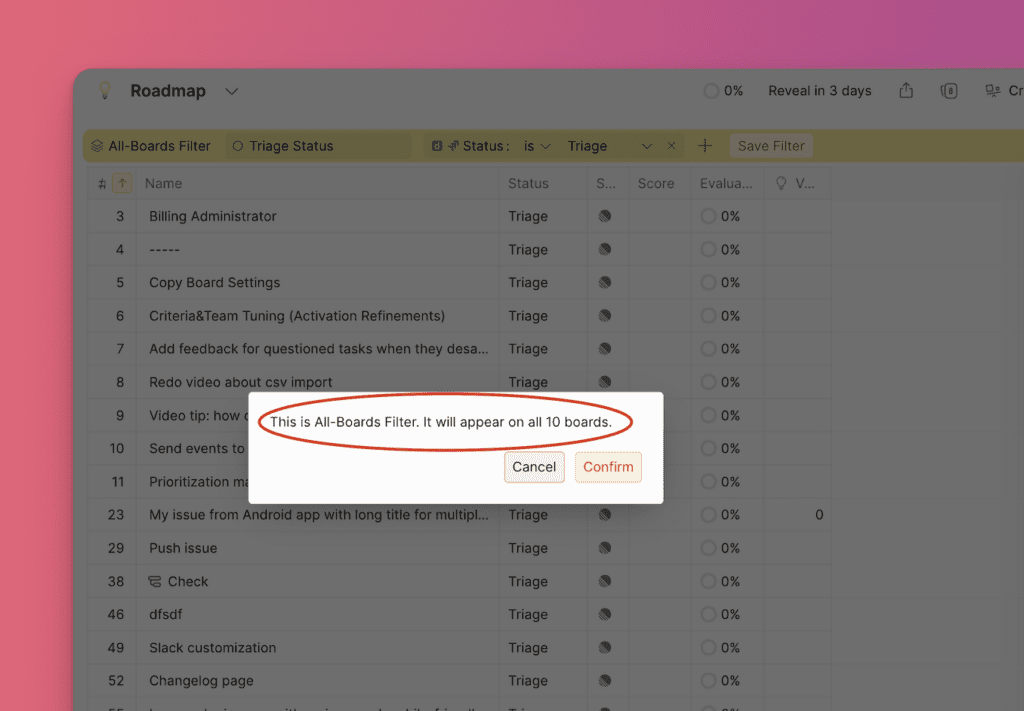Screen dimensions: 1024x711
Task: Open the Triage value dropdown
Action: (x=609, y=146)
